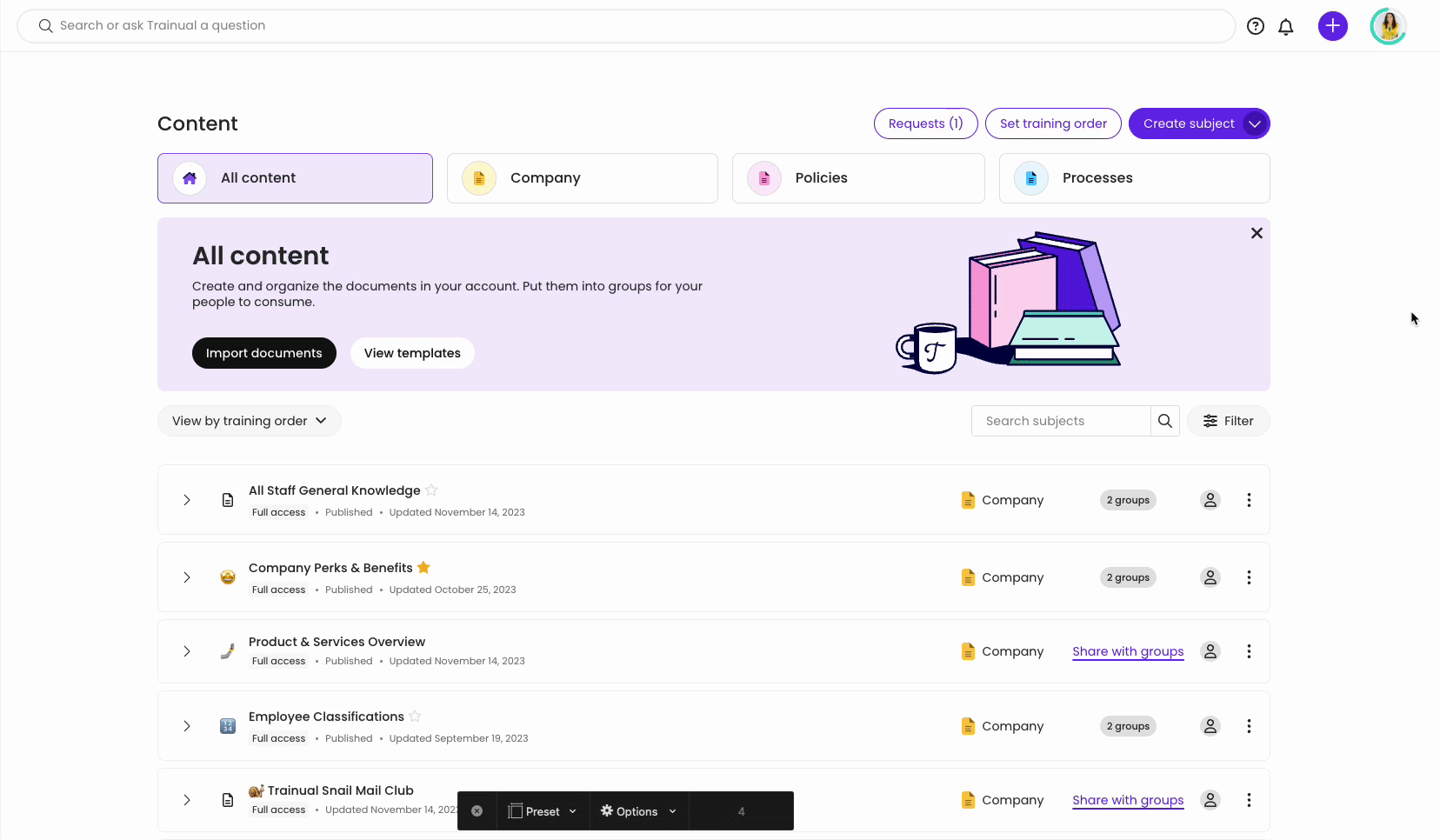This screenshot has height=840, width=1440.
Task: Click the numbers icon of Employee Classifications
Action: pos(228,726)
